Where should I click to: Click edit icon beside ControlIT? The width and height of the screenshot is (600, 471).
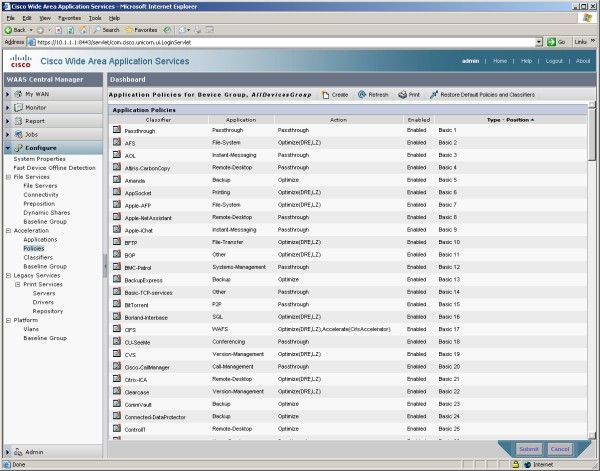coord(117,428)
